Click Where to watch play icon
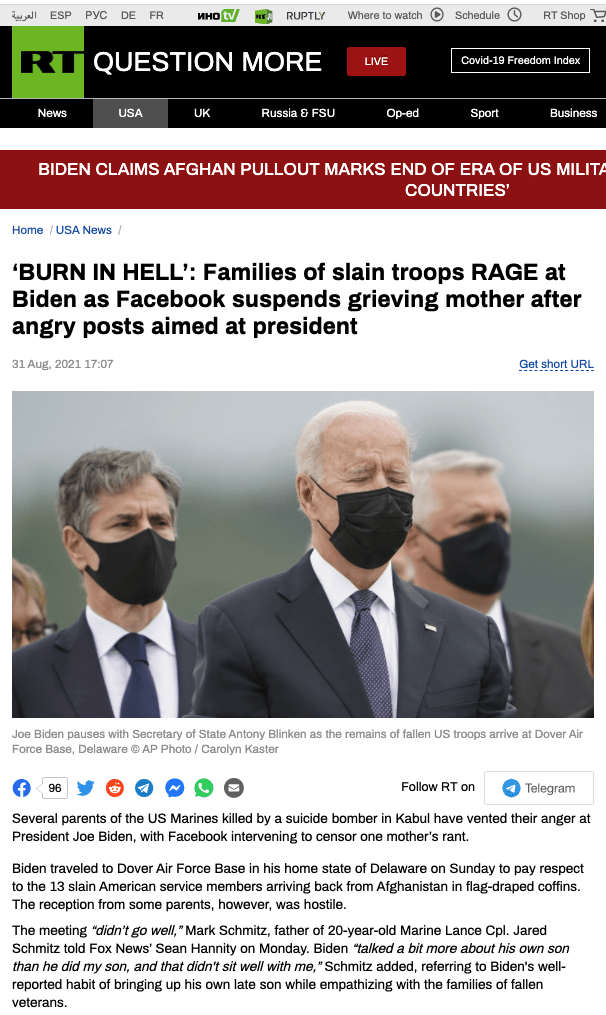606x1015 pixels. click(x=437, y=15)
